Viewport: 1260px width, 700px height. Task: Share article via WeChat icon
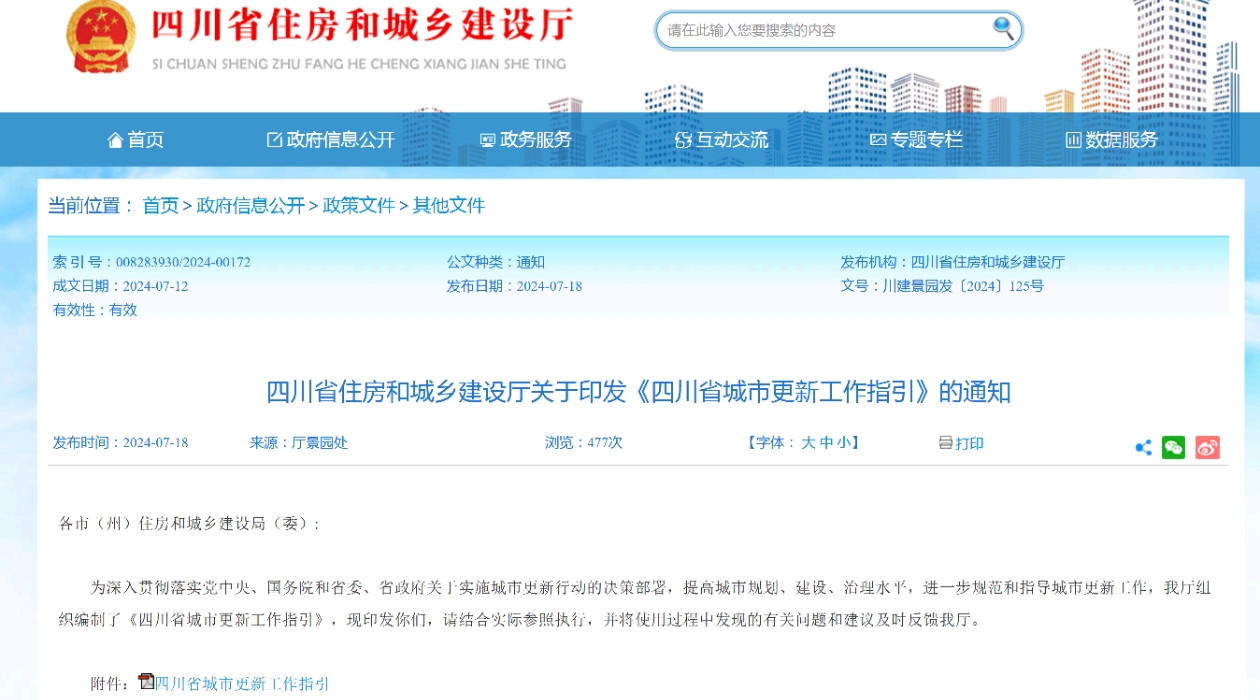(1174, 447)
